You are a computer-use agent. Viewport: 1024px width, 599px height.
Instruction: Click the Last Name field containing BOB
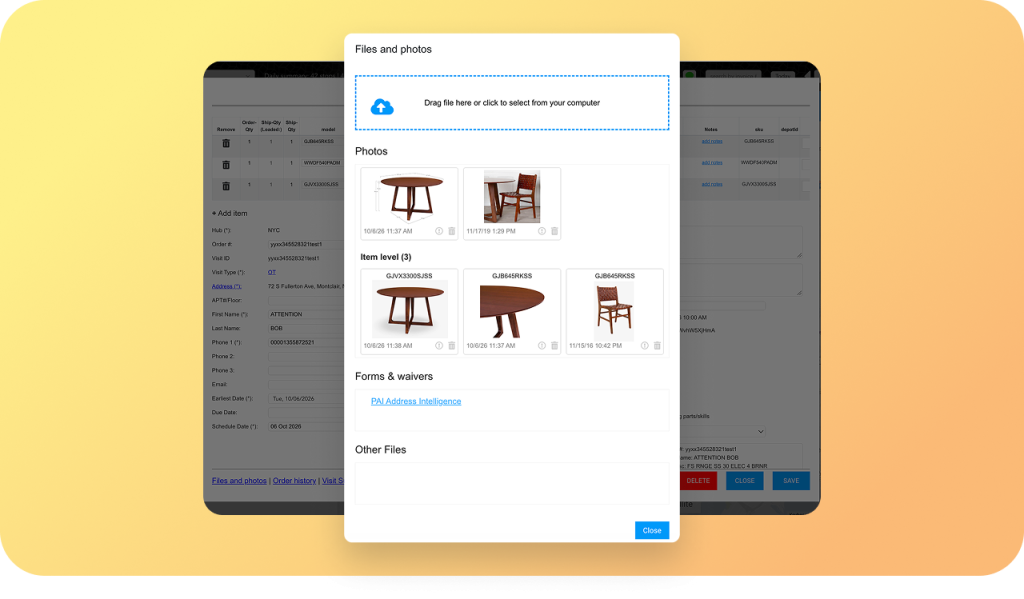pos(306,329)
